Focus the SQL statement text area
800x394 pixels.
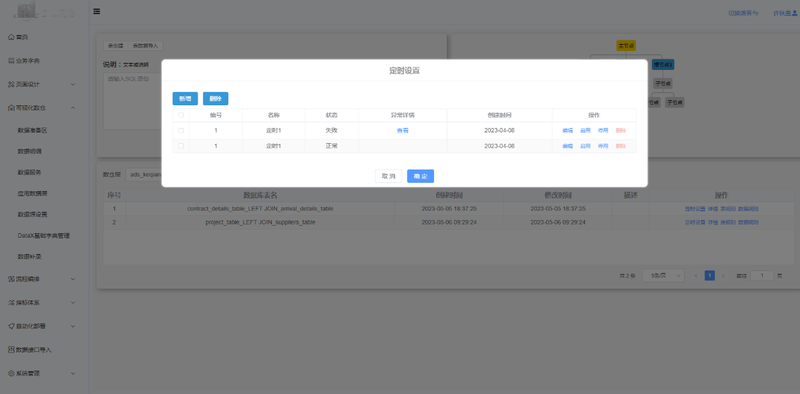[x=133, y=101]
